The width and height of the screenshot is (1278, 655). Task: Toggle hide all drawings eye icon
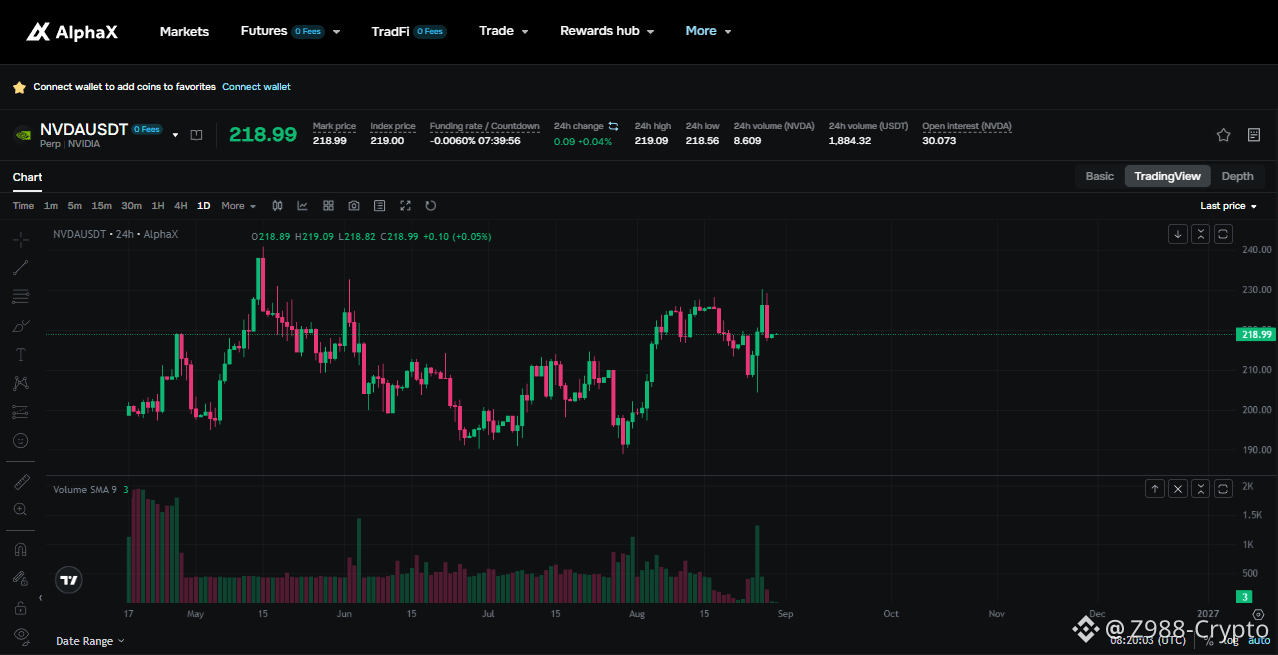pos(21,635)
